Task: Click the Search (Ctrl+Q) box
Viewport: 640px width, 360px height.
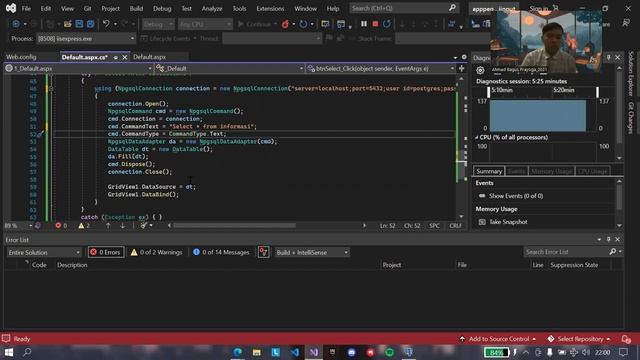Action: coord(404,8)
